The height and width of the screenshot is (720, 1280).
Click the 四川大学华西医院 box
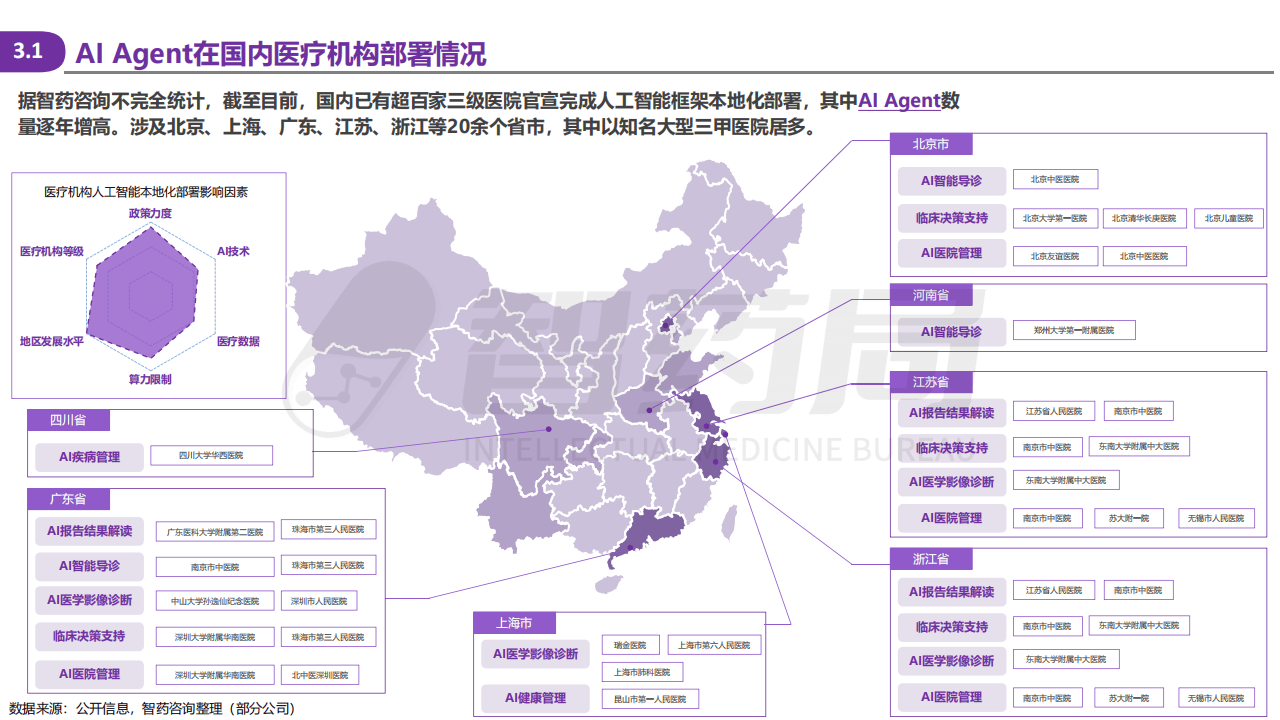(x=211, y=456)
